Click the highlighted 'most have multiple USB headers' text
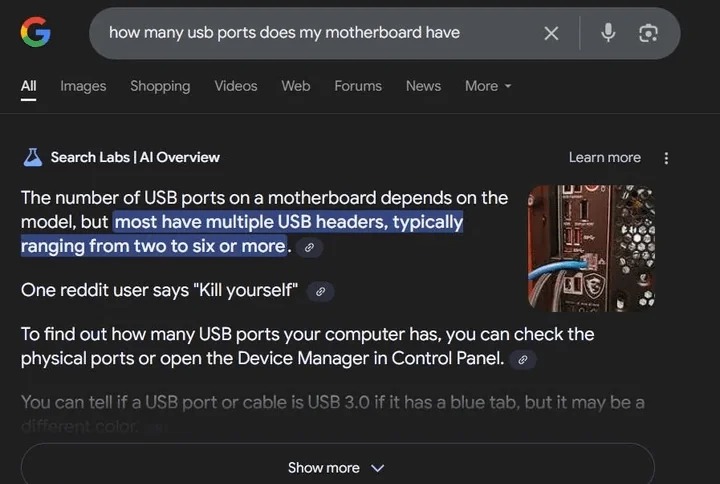 (x=242, y=234)
